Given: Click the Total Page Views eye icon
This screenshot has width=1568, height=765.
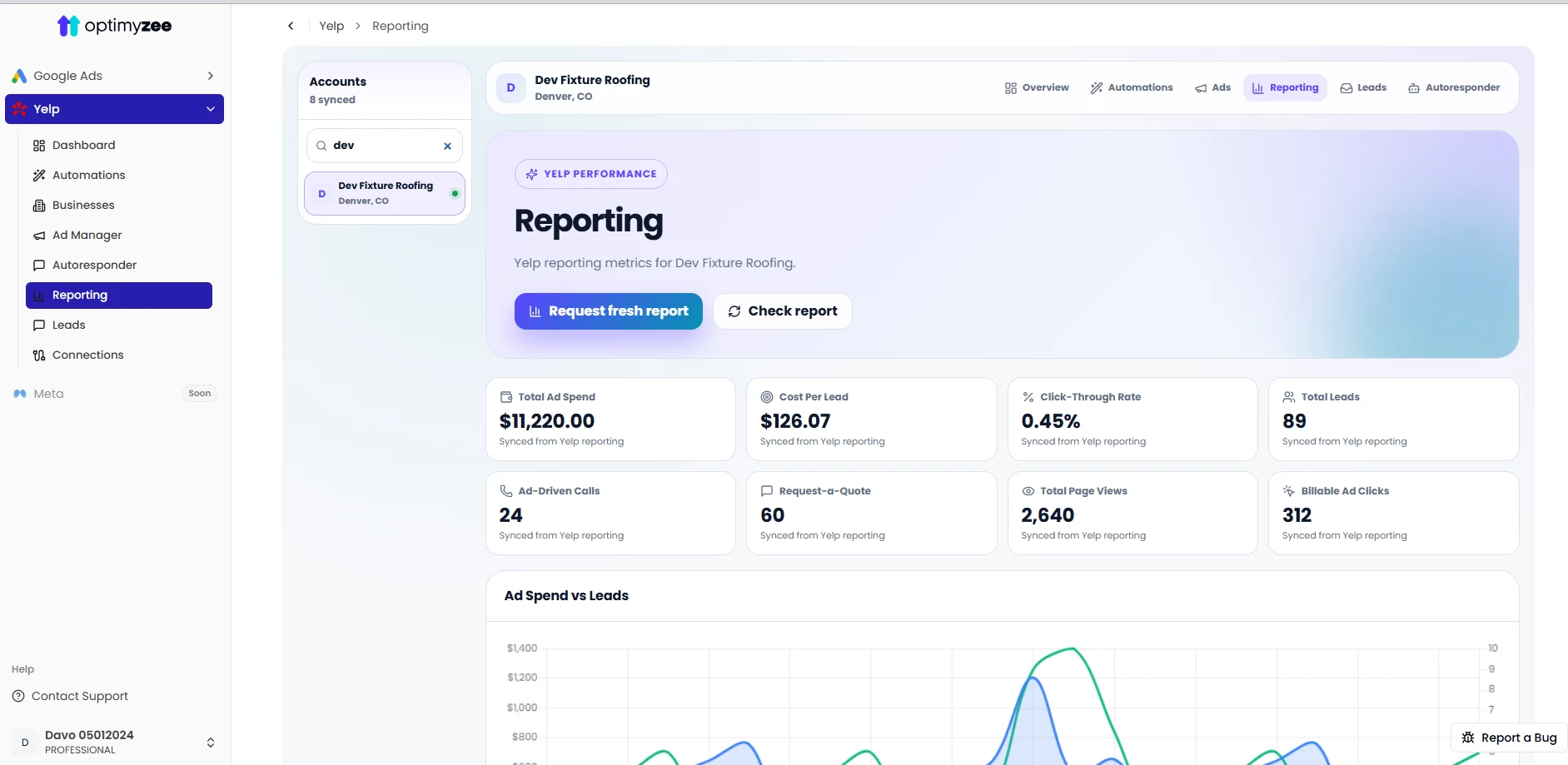Looking at the screenshot, I should click(x=1028, y=491).
